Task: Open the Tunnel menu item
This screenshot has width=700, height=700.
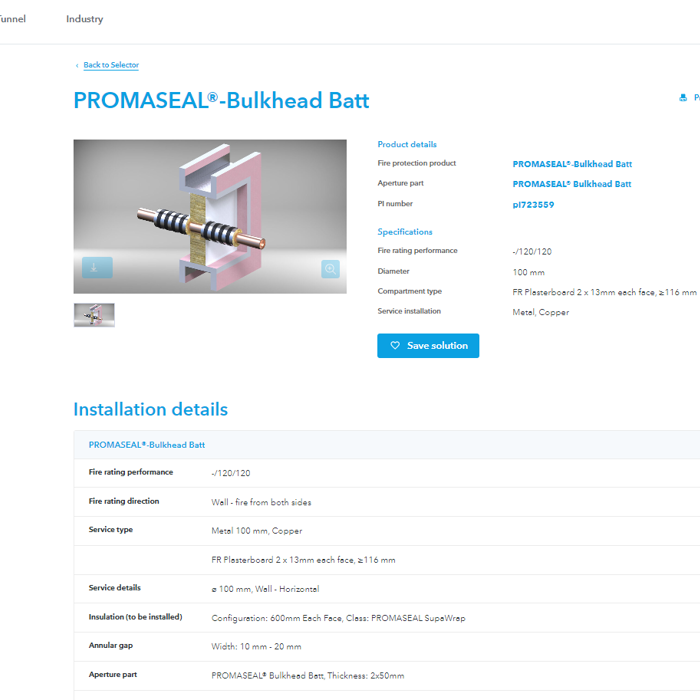Action: (x=12, y=19)
